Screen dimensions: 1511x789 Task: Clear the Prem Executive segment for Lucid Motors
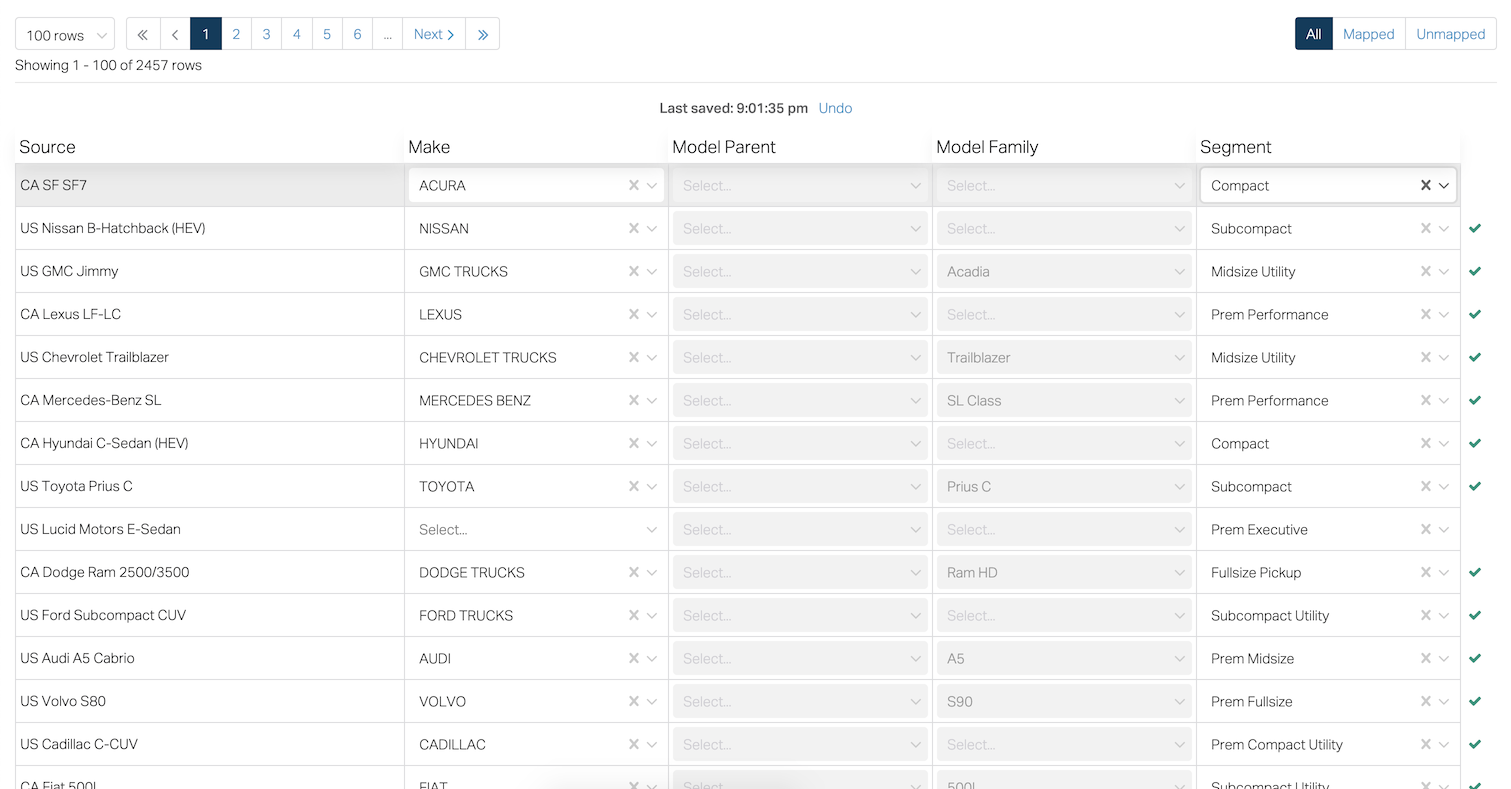1425,529
